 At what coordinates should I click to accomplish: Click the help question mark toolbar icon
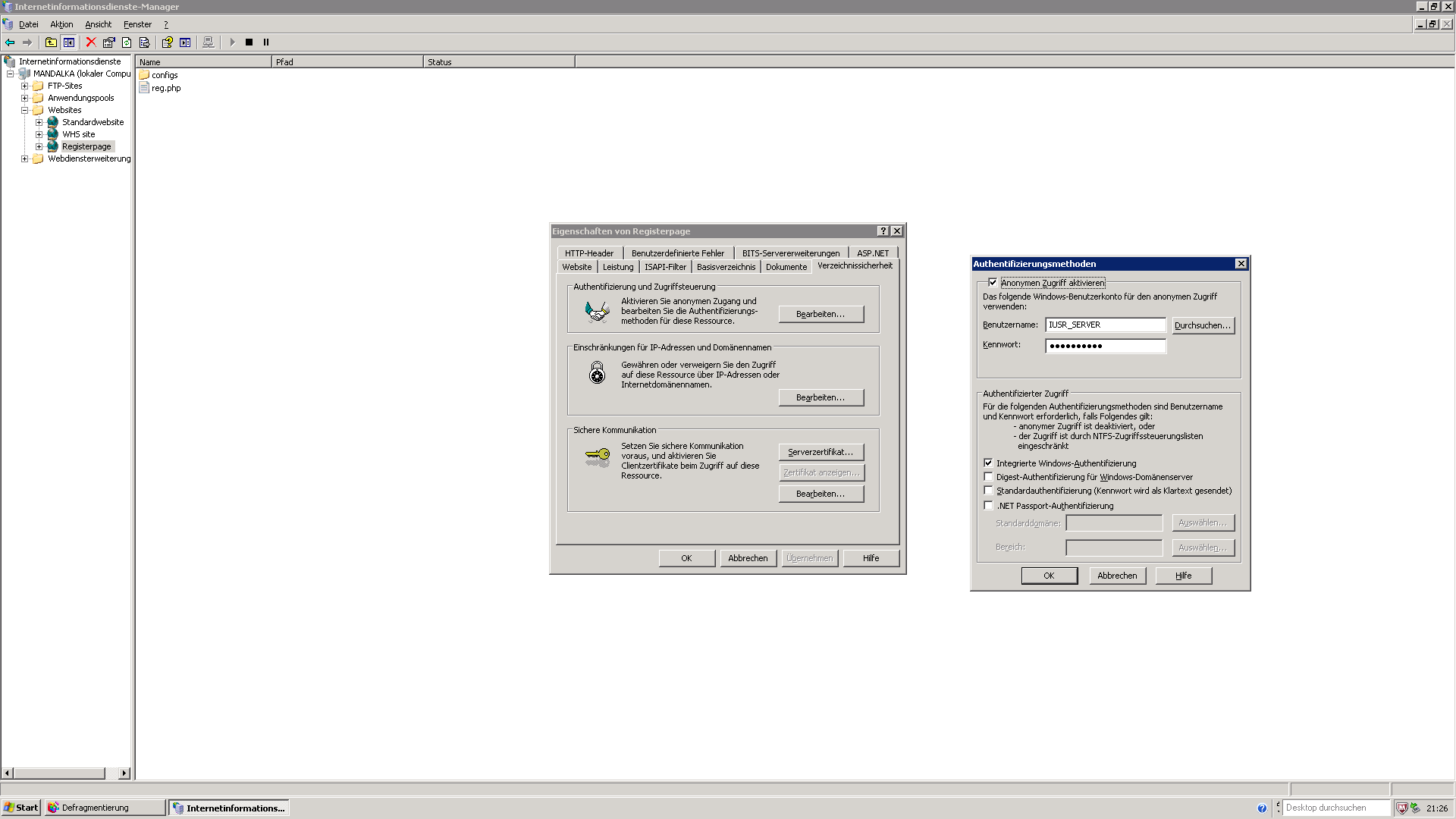coord(167,42)
